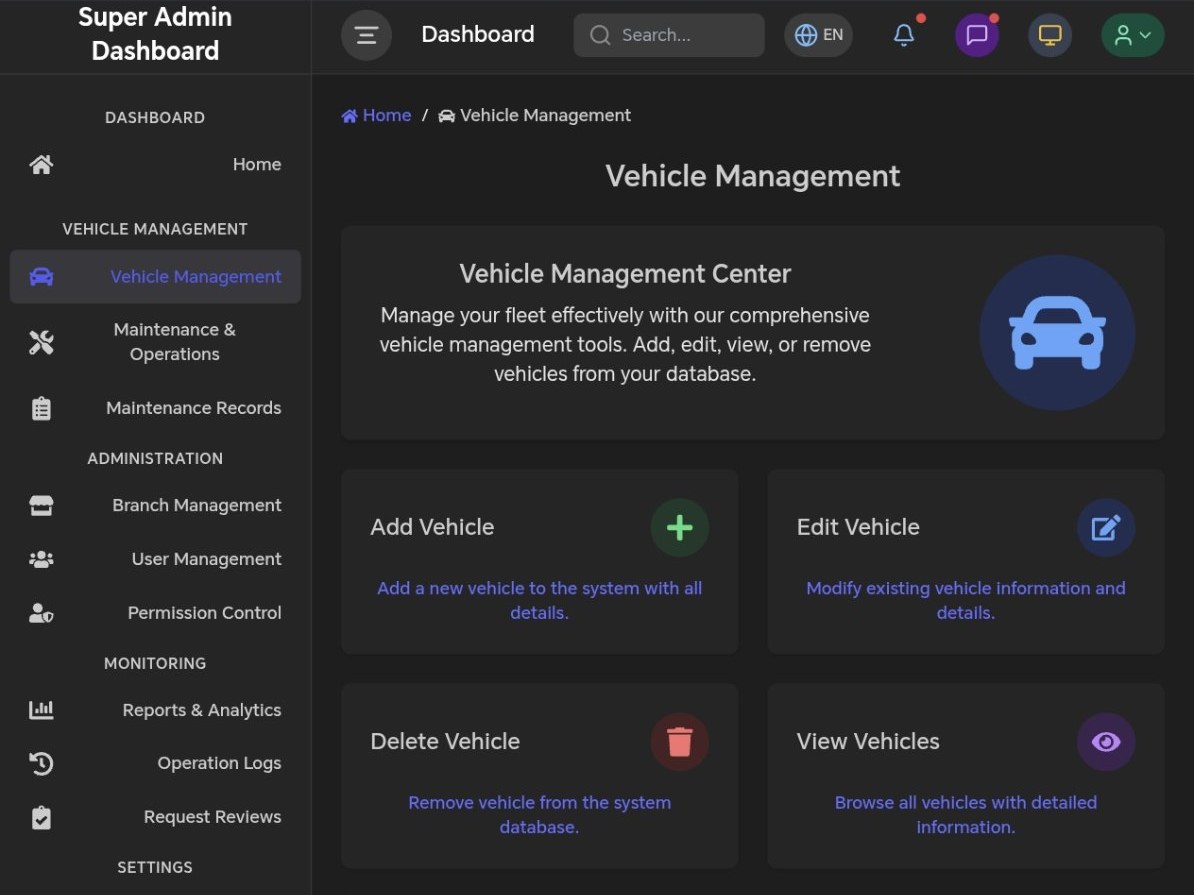Click the Delete Vehicle card title
Screen dimensions: 1194x895
445,741
